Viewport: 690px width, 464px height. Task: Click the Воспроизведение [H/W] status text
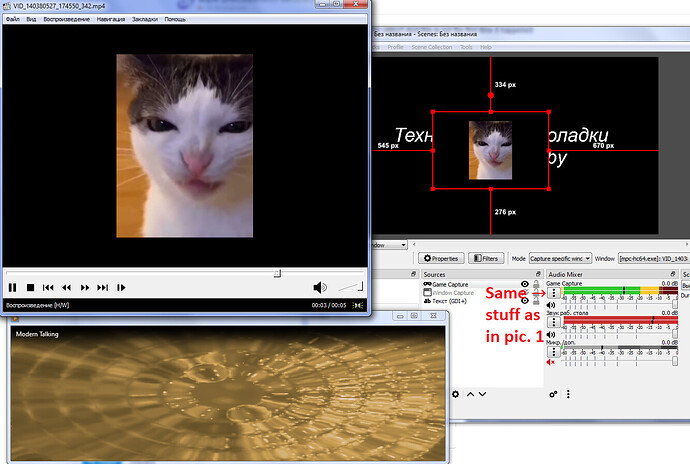coord(37,305)
